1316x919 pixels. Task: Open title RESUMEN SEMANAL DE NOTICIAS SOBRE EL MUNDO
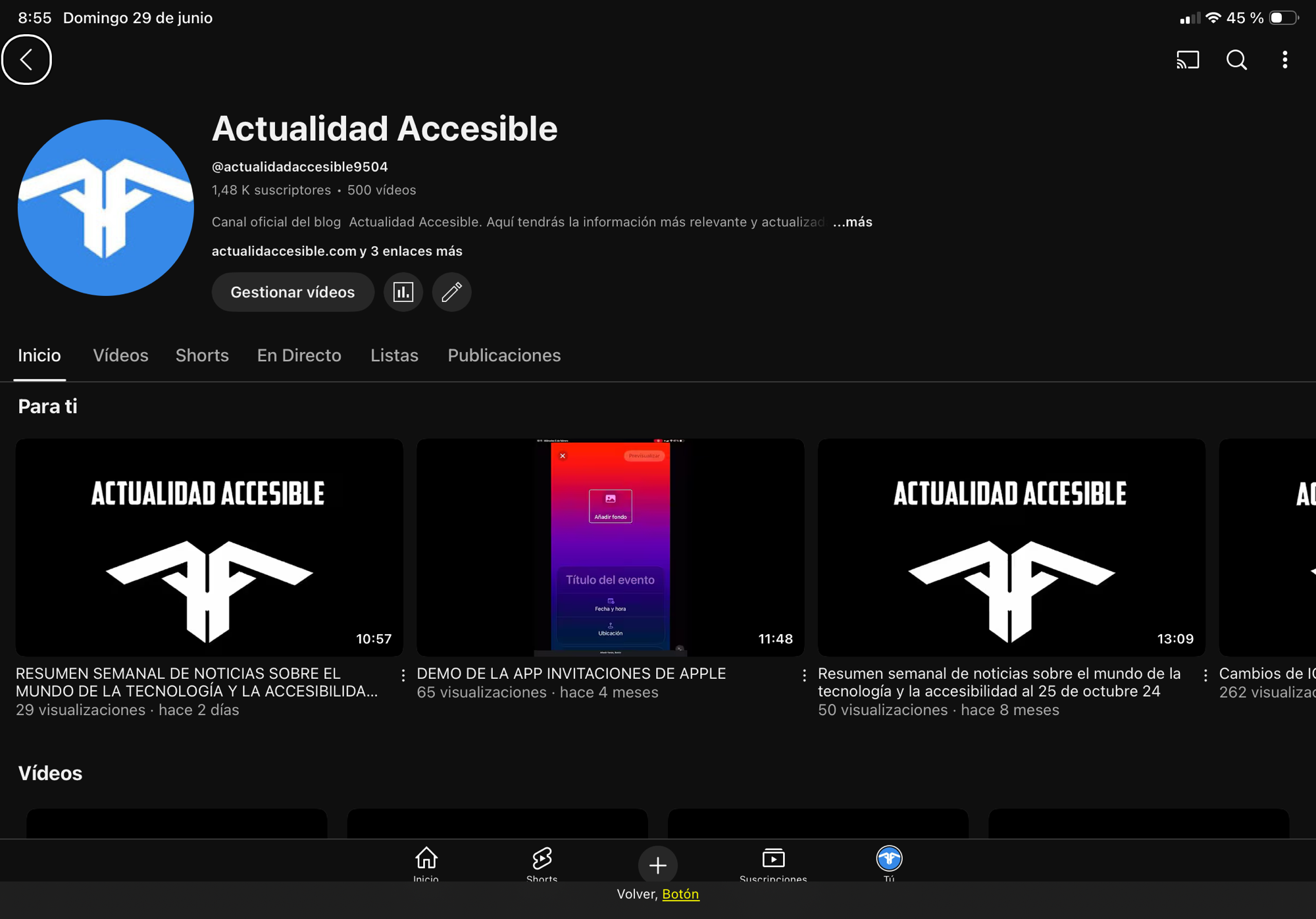(x=197, y=682)
